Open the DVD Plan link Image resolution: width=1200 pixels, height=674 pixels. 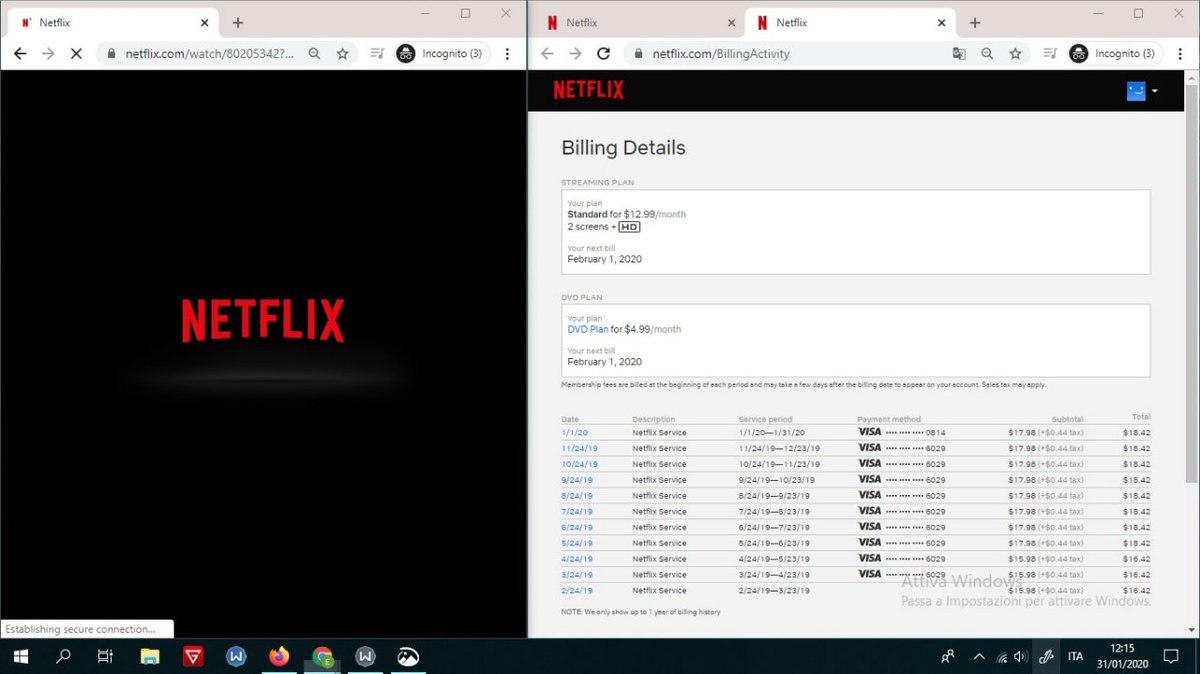coord(587,329)
